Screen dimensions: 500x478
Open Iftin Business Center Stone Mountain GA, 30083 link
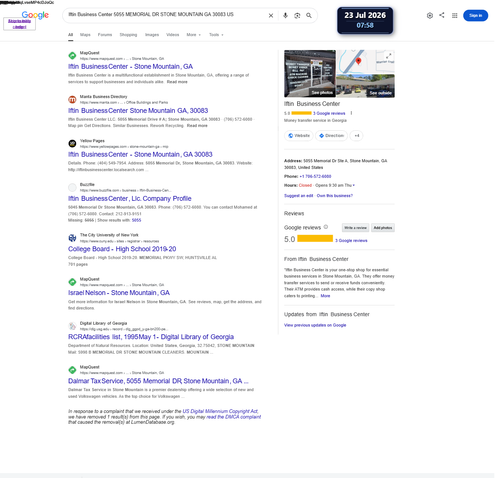coord(138,111)
